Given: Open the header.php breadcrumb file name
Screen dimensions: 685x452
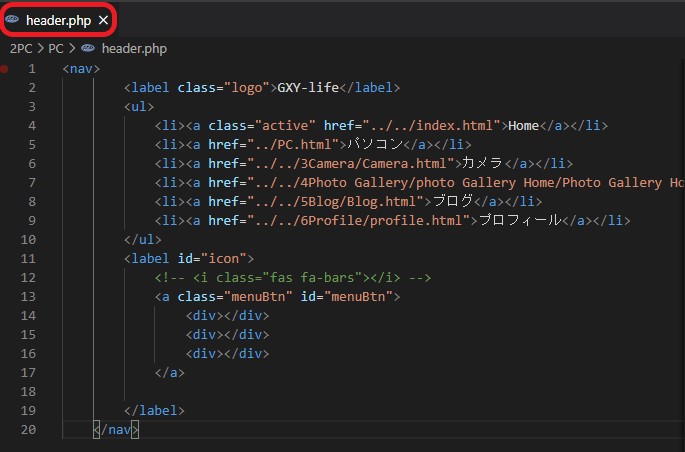Looking at the screenshot, I should coord(134,47).
